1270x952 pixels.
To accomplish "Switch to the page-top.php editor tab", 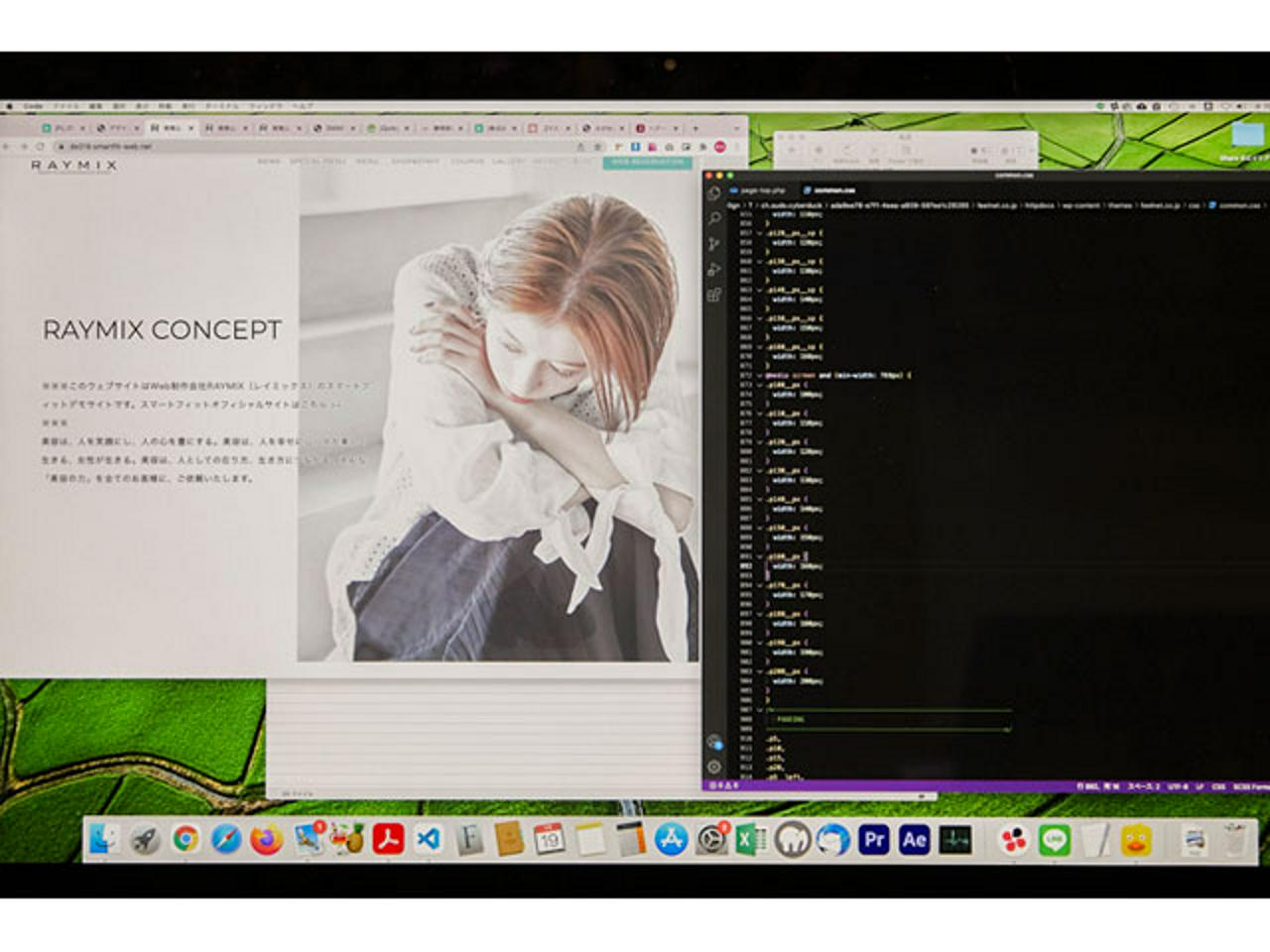I will [762, 189].
